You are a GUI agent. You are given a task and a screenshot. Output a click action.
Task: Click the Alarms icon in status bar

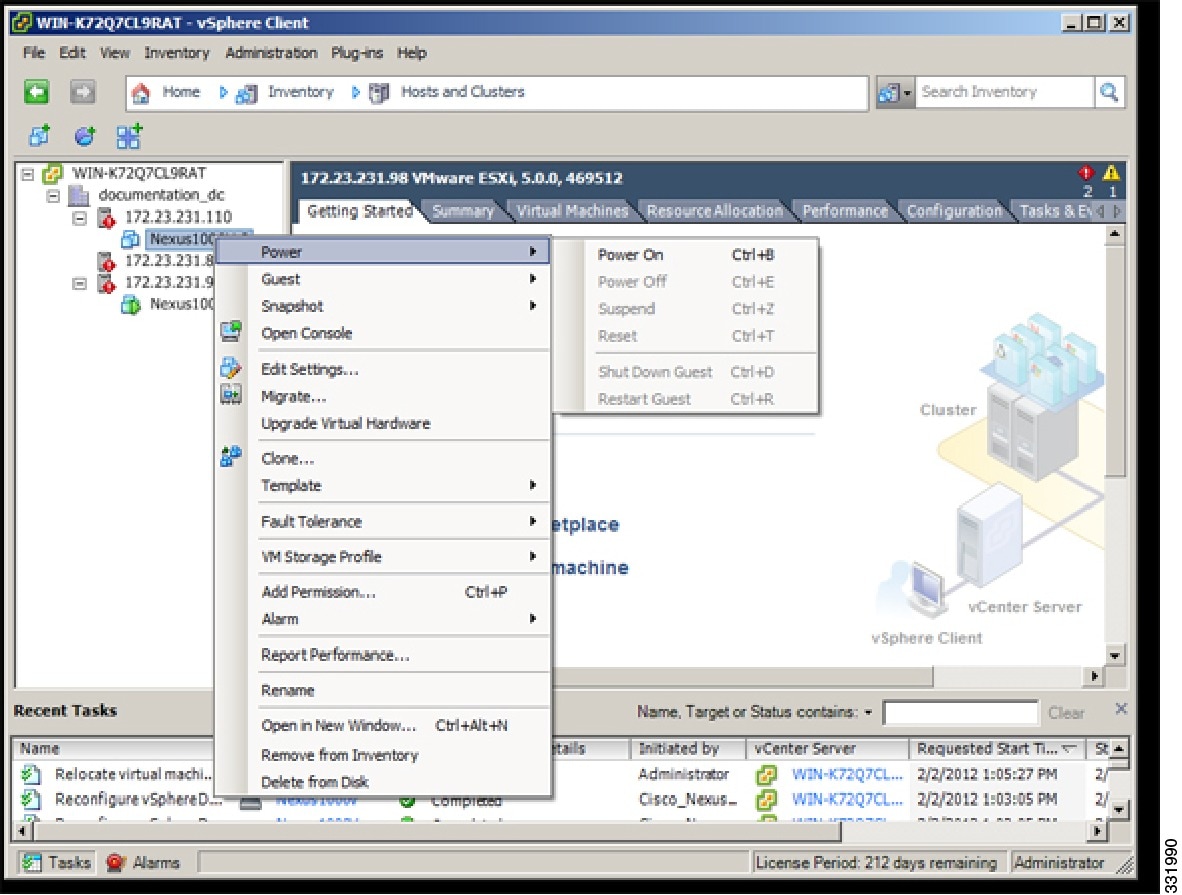(115, 862)
